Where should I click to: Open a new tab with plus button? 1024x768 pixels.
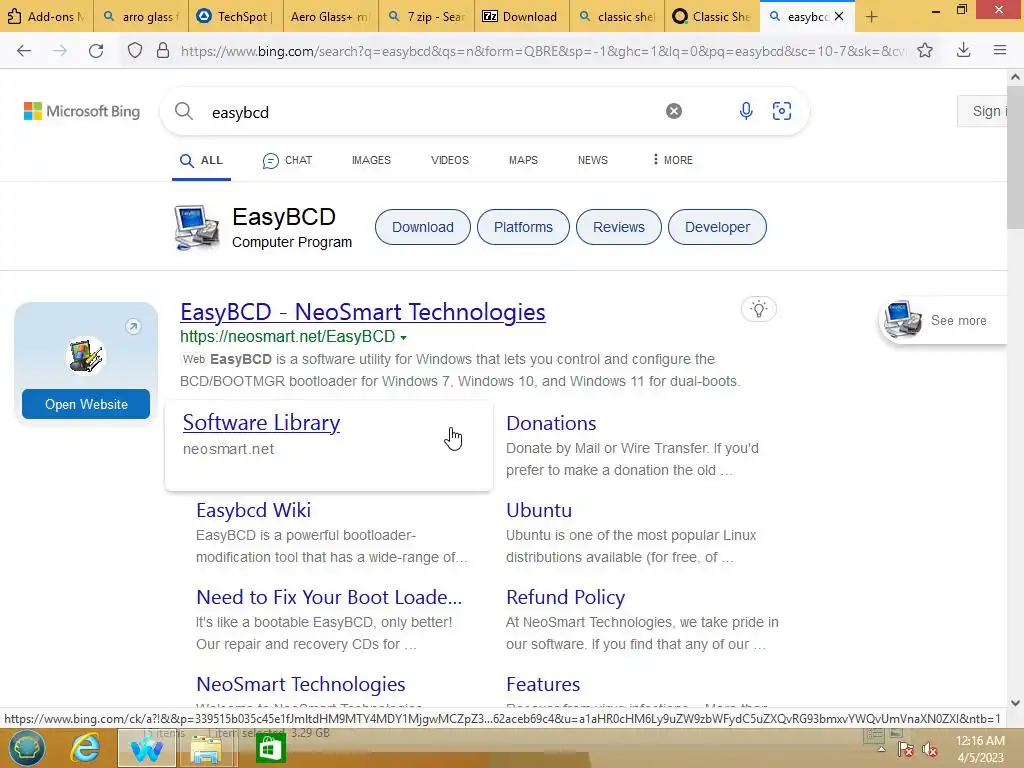coord(871,16)
